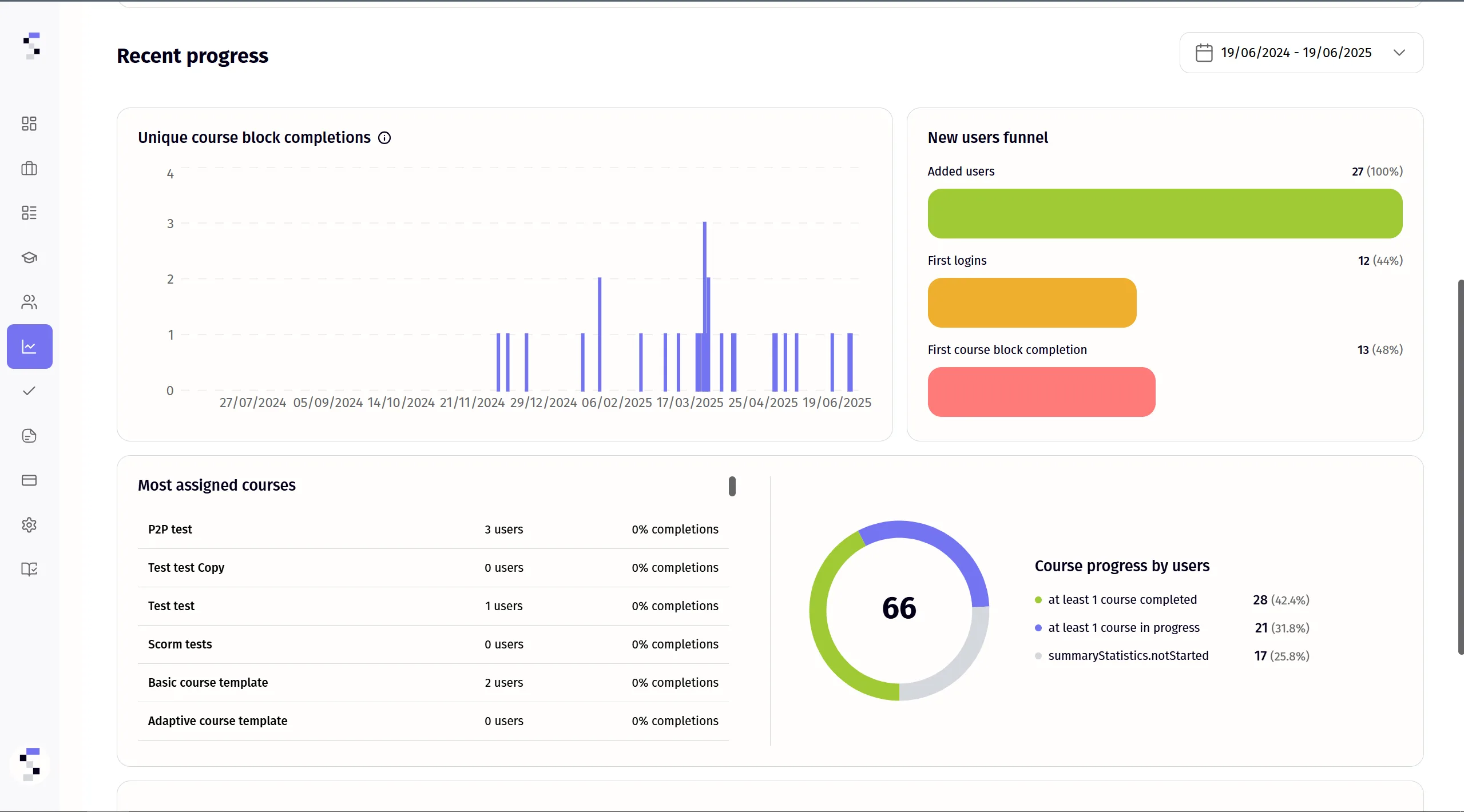The image size is (1464, 812).
Task: Select the Test test course name
Action: 171,606
